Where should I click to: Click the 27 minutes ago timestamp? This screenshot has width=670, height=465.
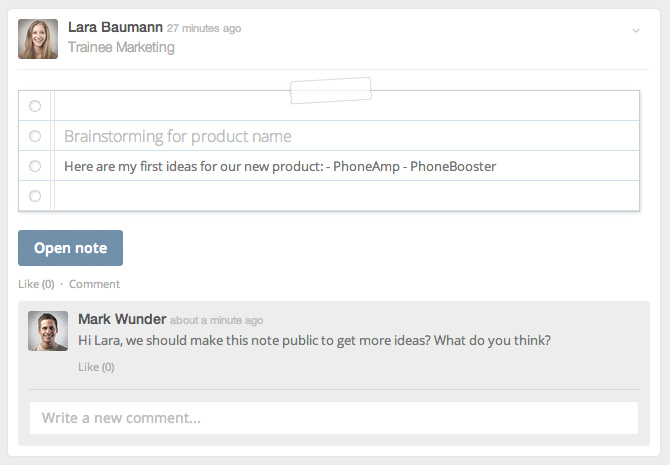204,29
